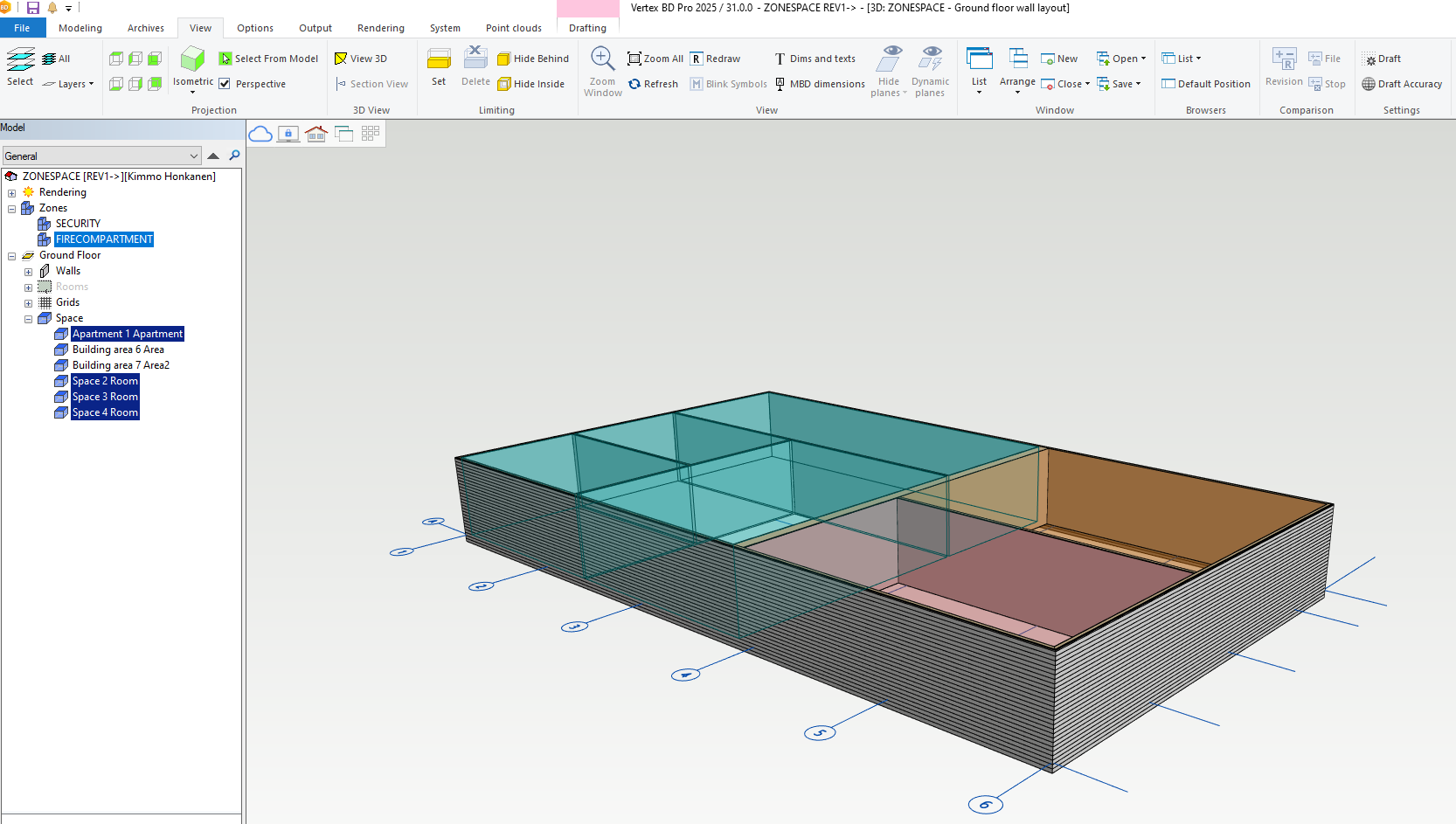
Task: Select the Isometric projection cube icon
Action: pos(192,59)
